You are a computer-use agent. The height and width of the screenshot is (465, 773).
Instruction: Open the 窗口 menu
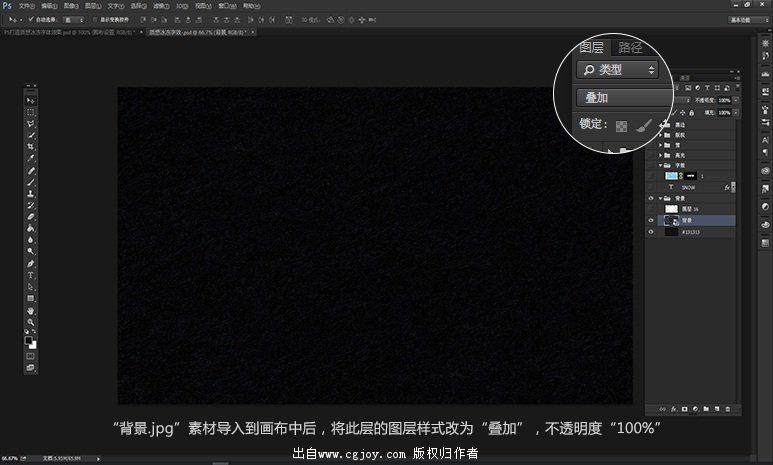tap(227, 6)
